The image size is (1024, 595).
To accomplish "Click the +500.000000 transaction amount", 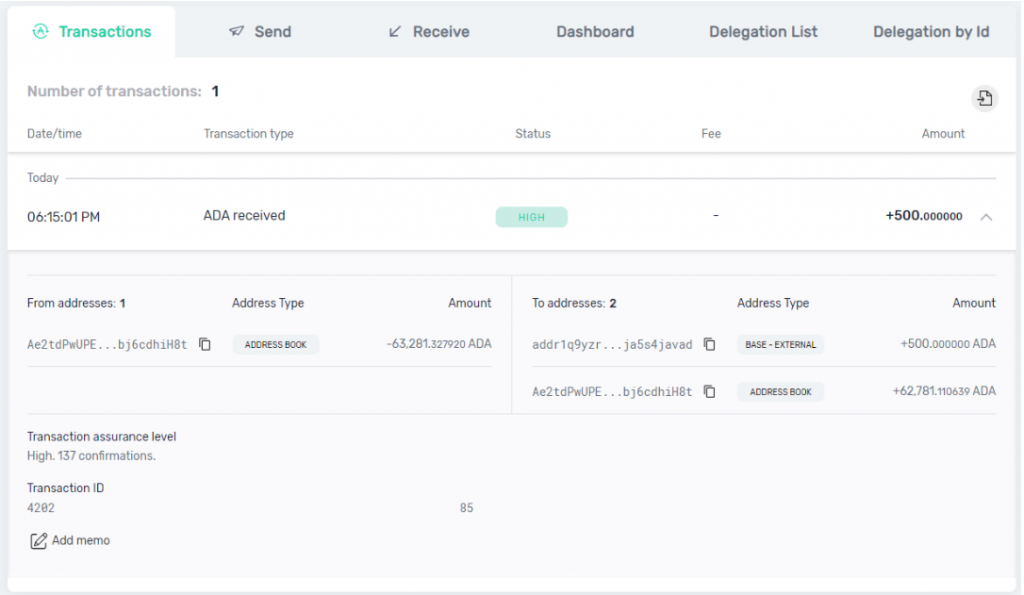I will (923, 216).
